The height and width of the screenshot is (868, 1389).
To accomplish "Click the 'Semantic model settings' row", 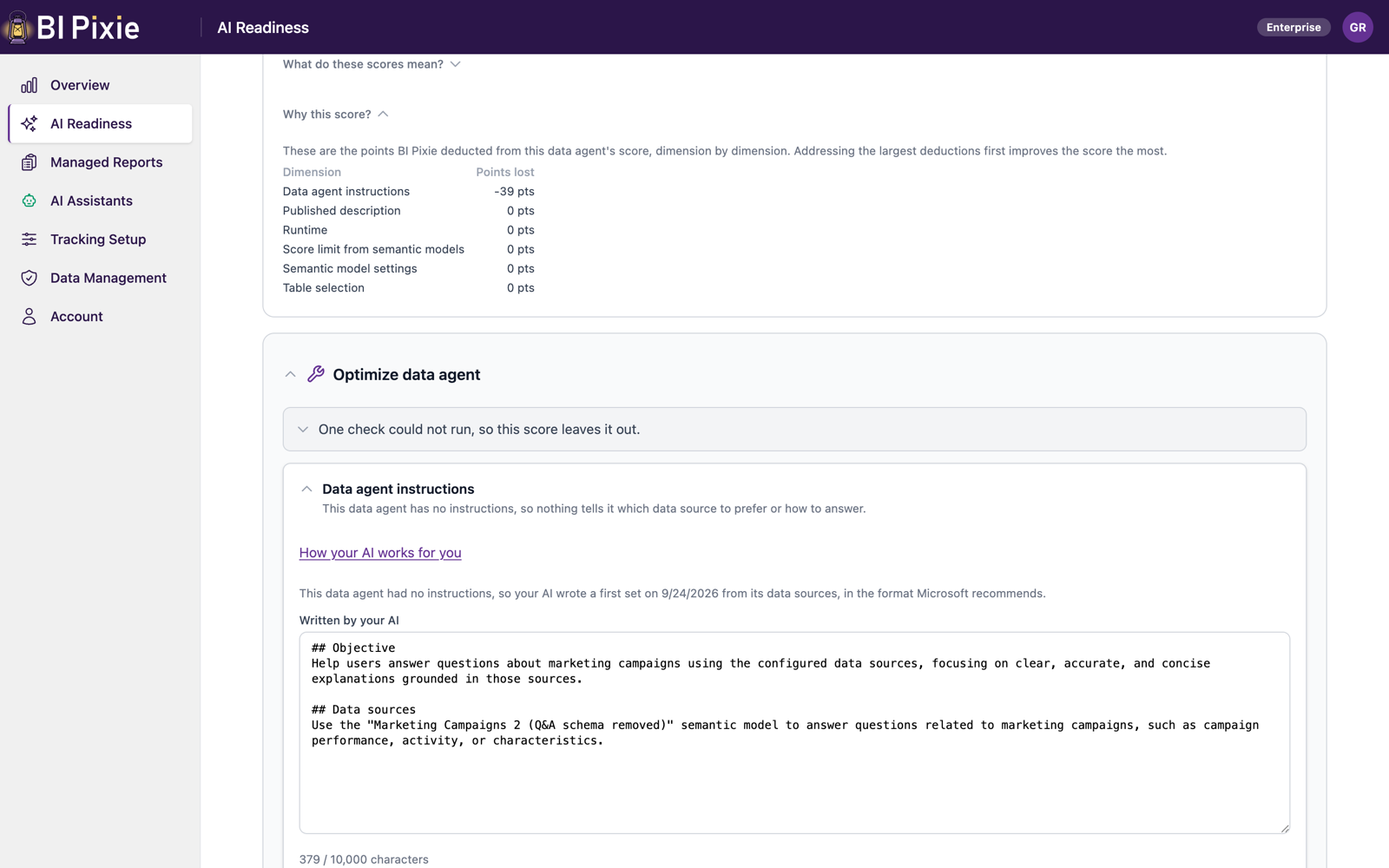I will tap(408, 268).
